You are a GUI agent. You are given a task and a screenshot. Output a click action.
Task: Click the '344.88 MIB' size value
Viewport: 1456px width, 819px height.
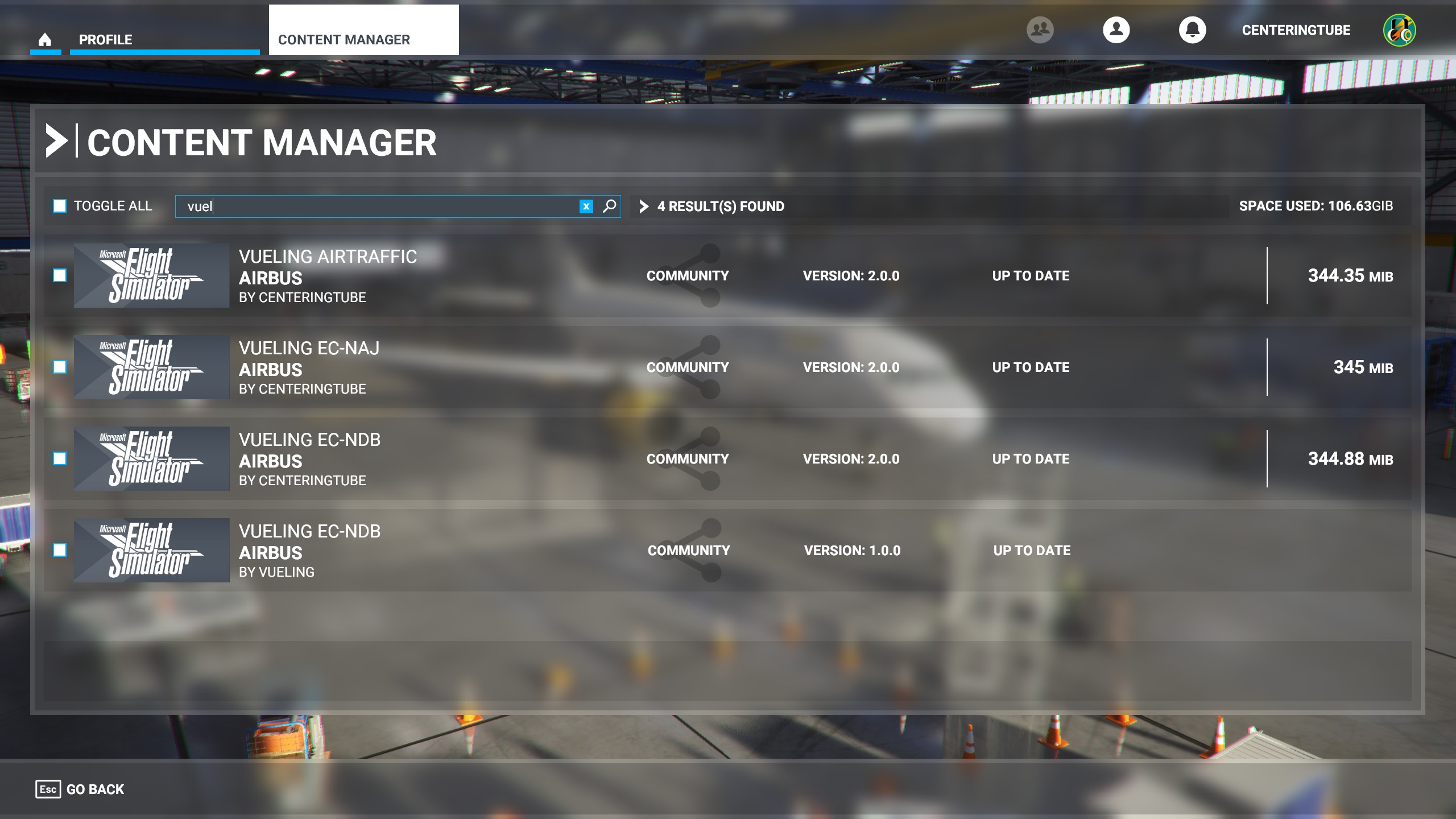(1350, 459)
